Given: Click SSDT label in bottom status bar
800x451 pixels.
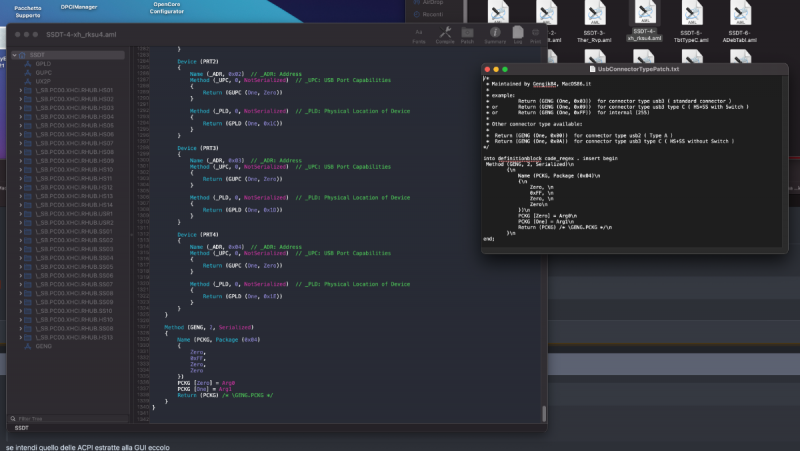Looking at the screenshot, I should 21,428.
